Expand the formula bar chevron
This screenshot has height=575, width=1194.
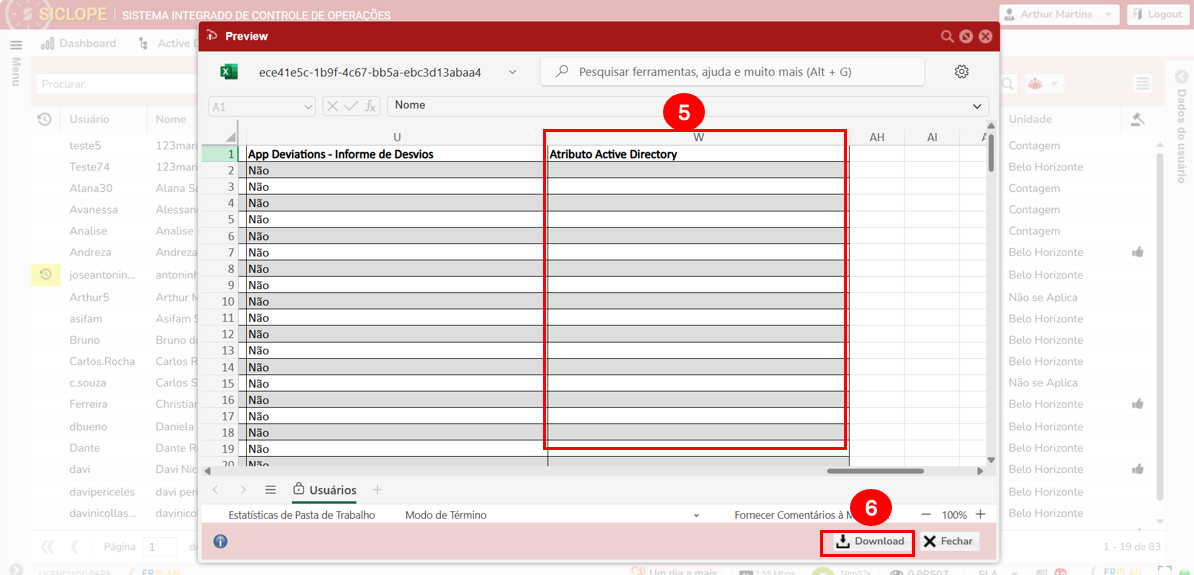click(977, 106)
